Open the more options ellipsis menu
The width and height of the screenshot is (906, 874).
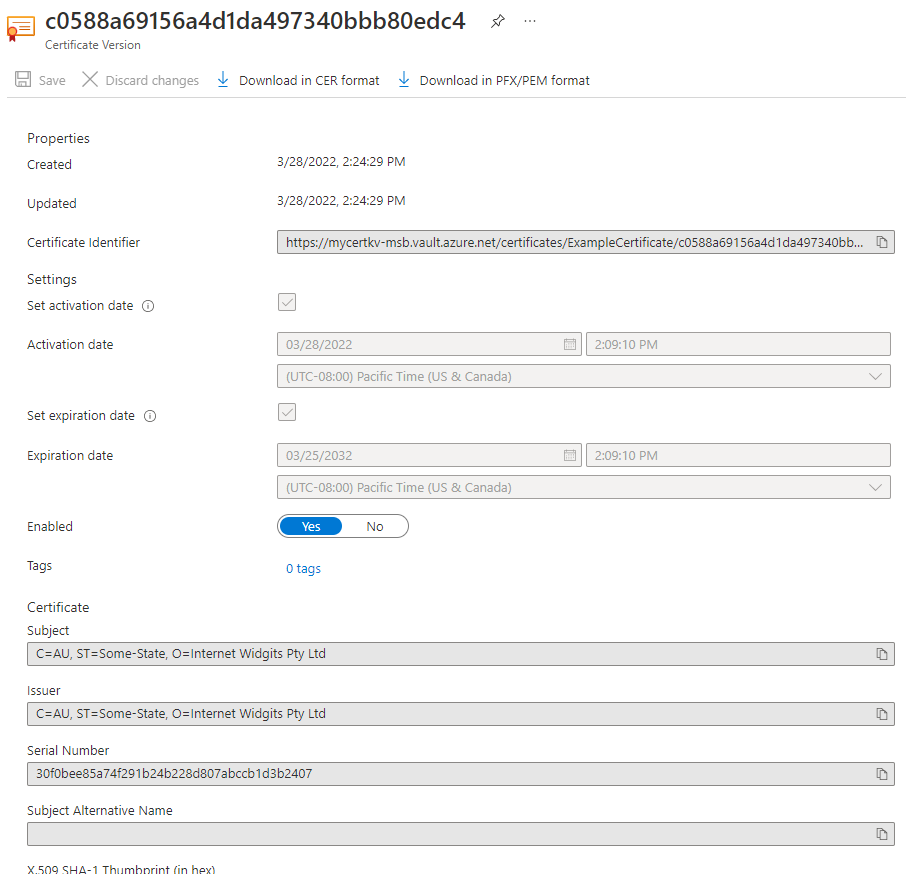tap(529, 21)
